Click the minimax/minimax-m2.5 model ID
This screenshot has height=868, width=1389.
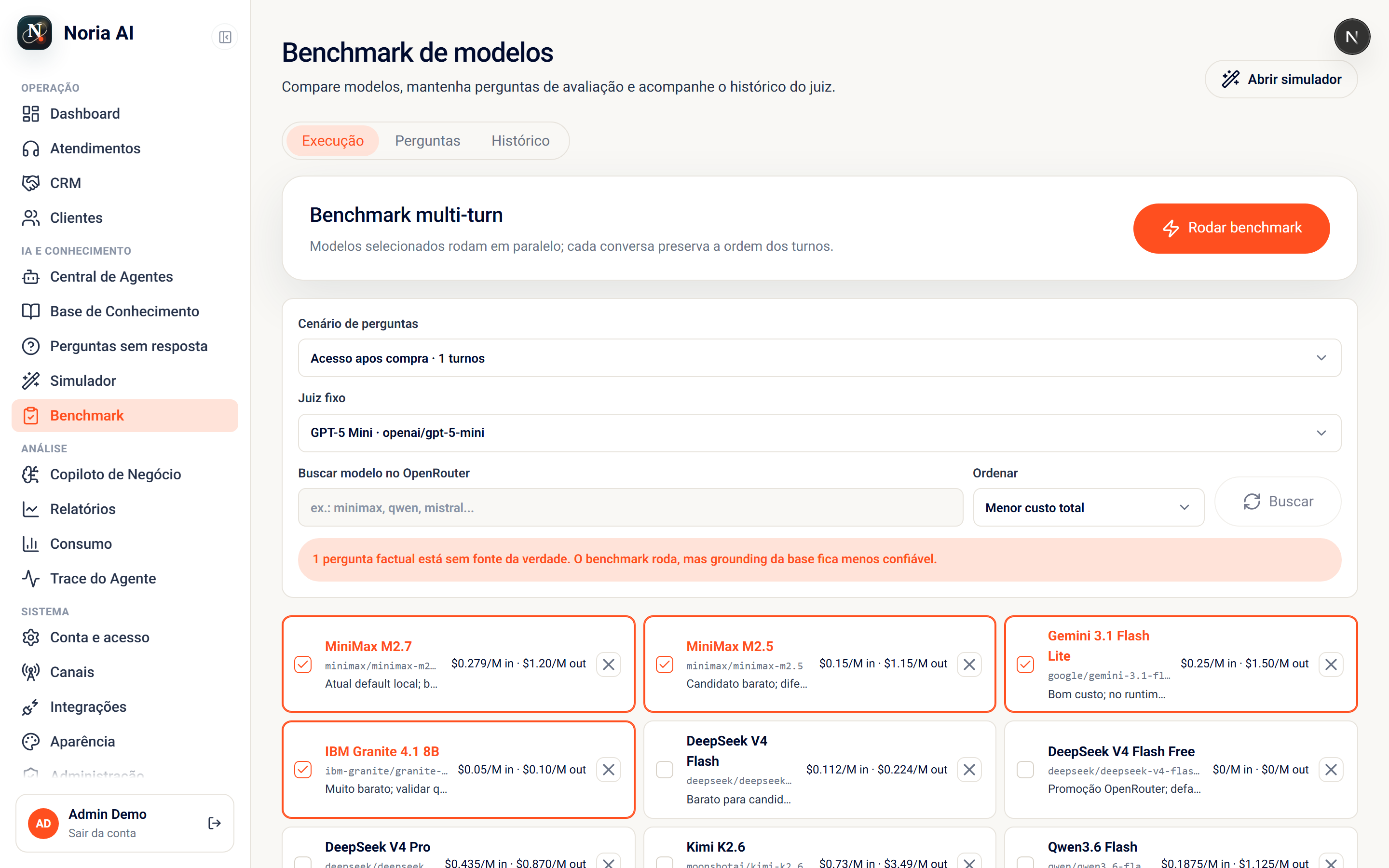pos(745,666)
